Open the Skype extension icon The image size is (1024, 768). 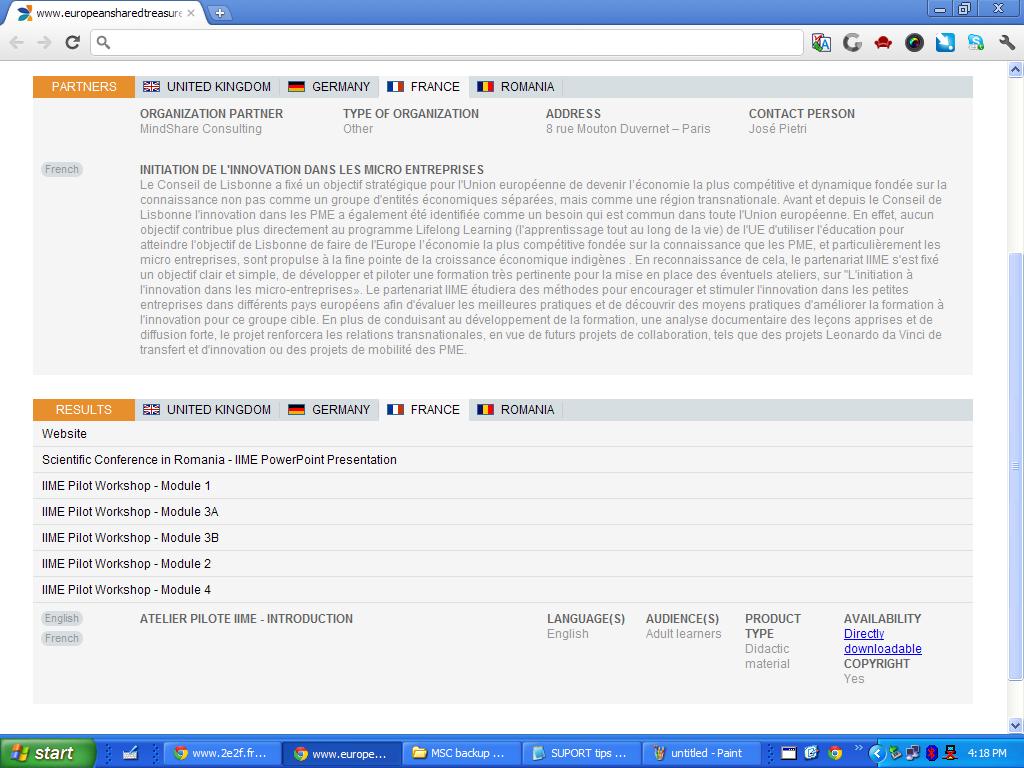(x=976, y=43)
